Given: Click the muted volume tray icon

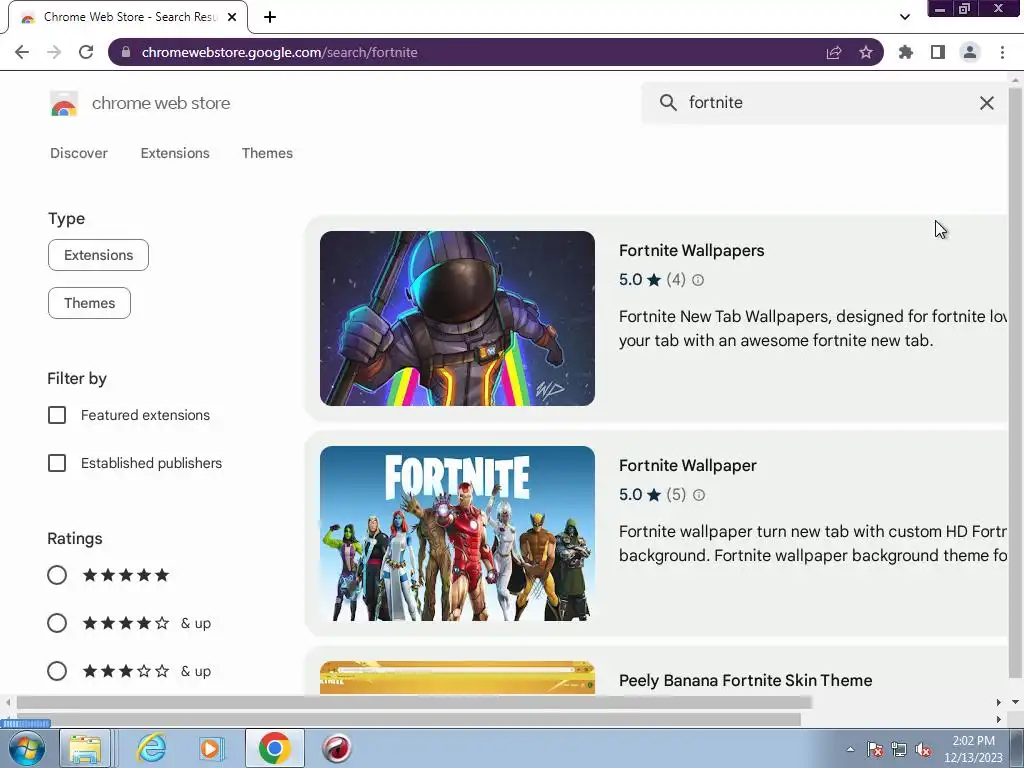Looking at the screenshot, I should pyautogui.click(x=923, y=749).
